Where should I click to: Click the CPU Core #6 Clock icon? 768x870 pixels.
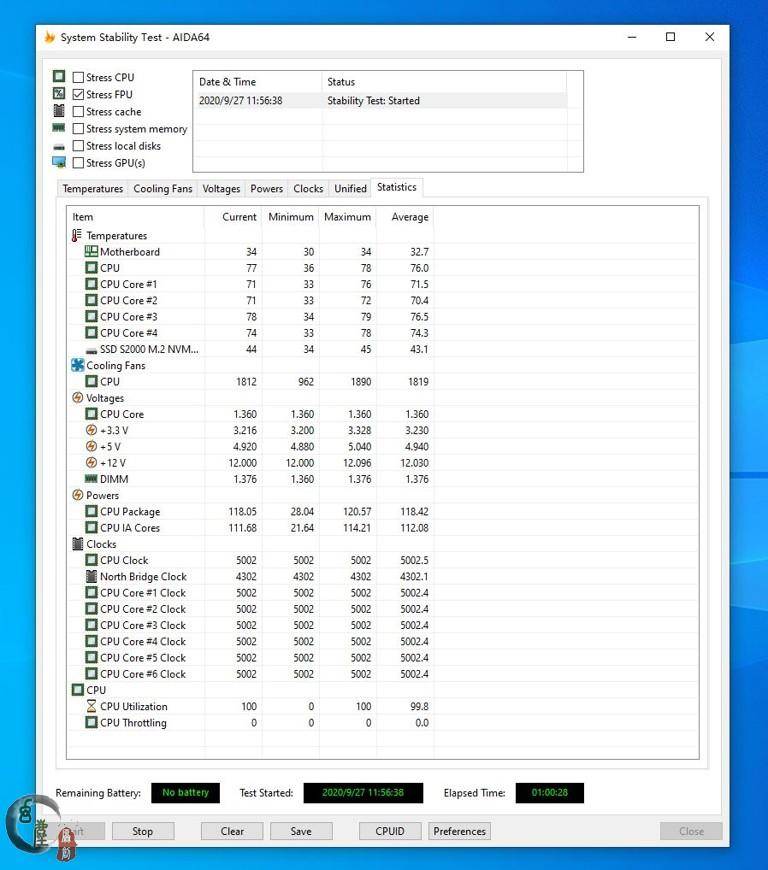[x=92, y=674]
